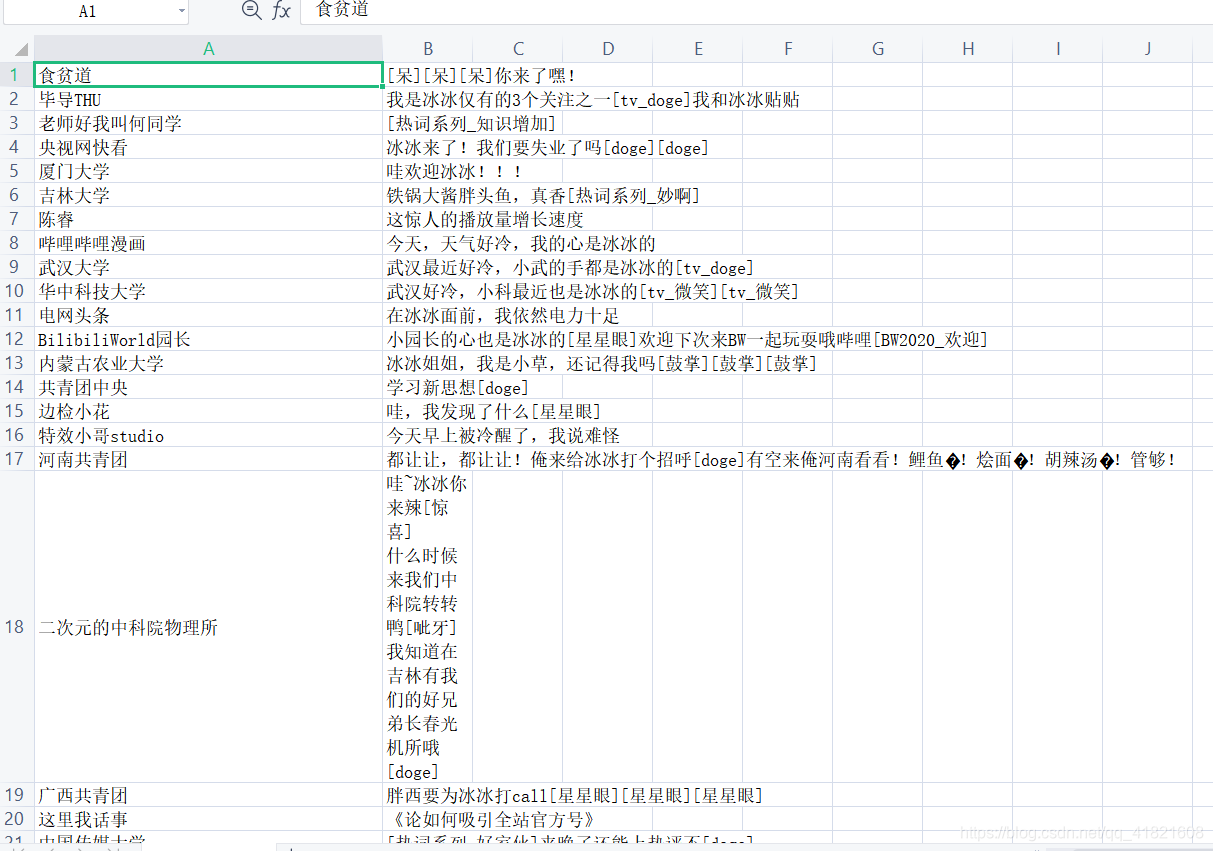Expand the Name Box dropdown arrow
The image size is (1213, 851).
[x=181, y=11]
